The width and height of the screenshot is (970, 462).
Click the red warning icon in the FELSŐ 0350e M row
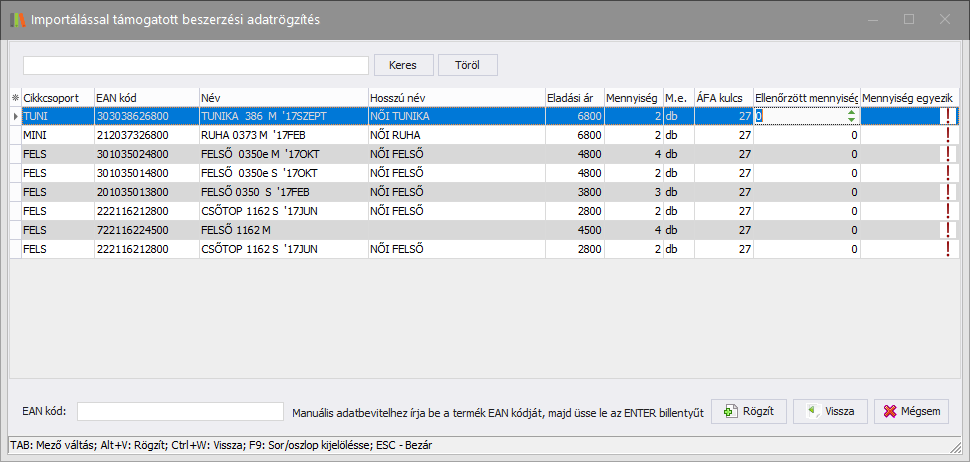[x=948, y=154]
